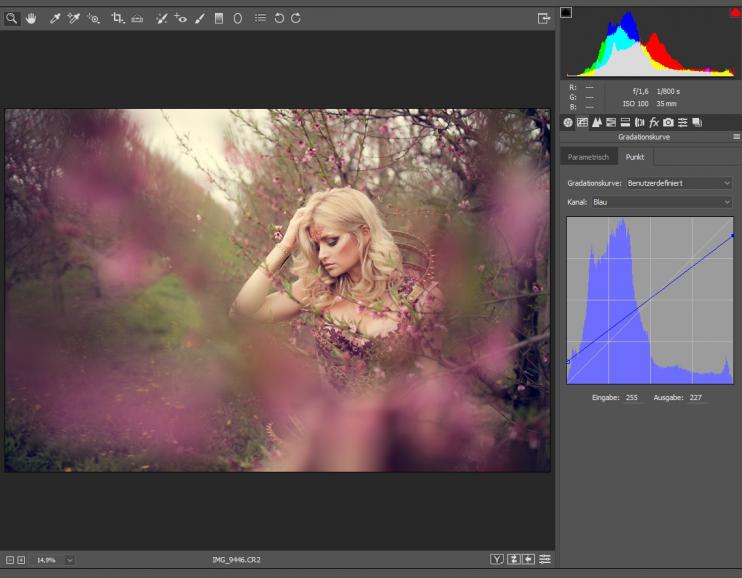This screenshot has height=578, width=742.
Task: Open the Split Toning panel
Action: coord(625,123)
